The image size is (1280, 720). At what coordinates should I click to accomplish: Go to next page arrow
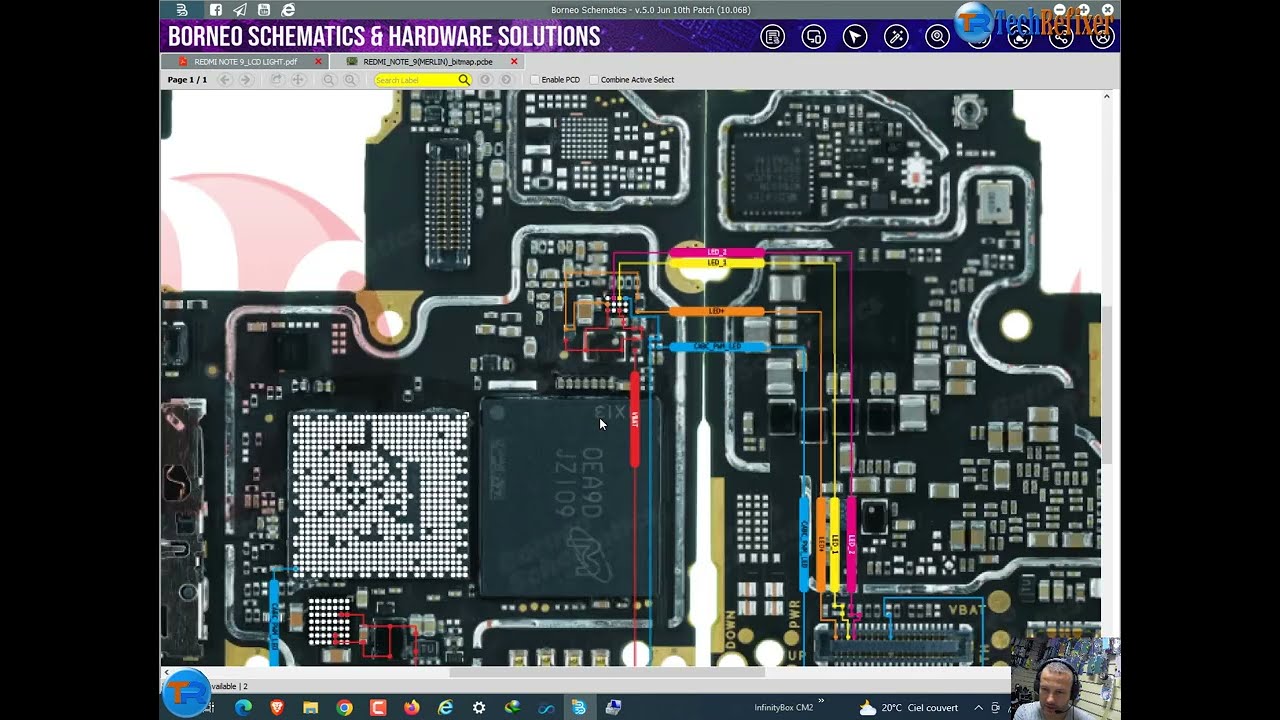click(x=246, y=80)
